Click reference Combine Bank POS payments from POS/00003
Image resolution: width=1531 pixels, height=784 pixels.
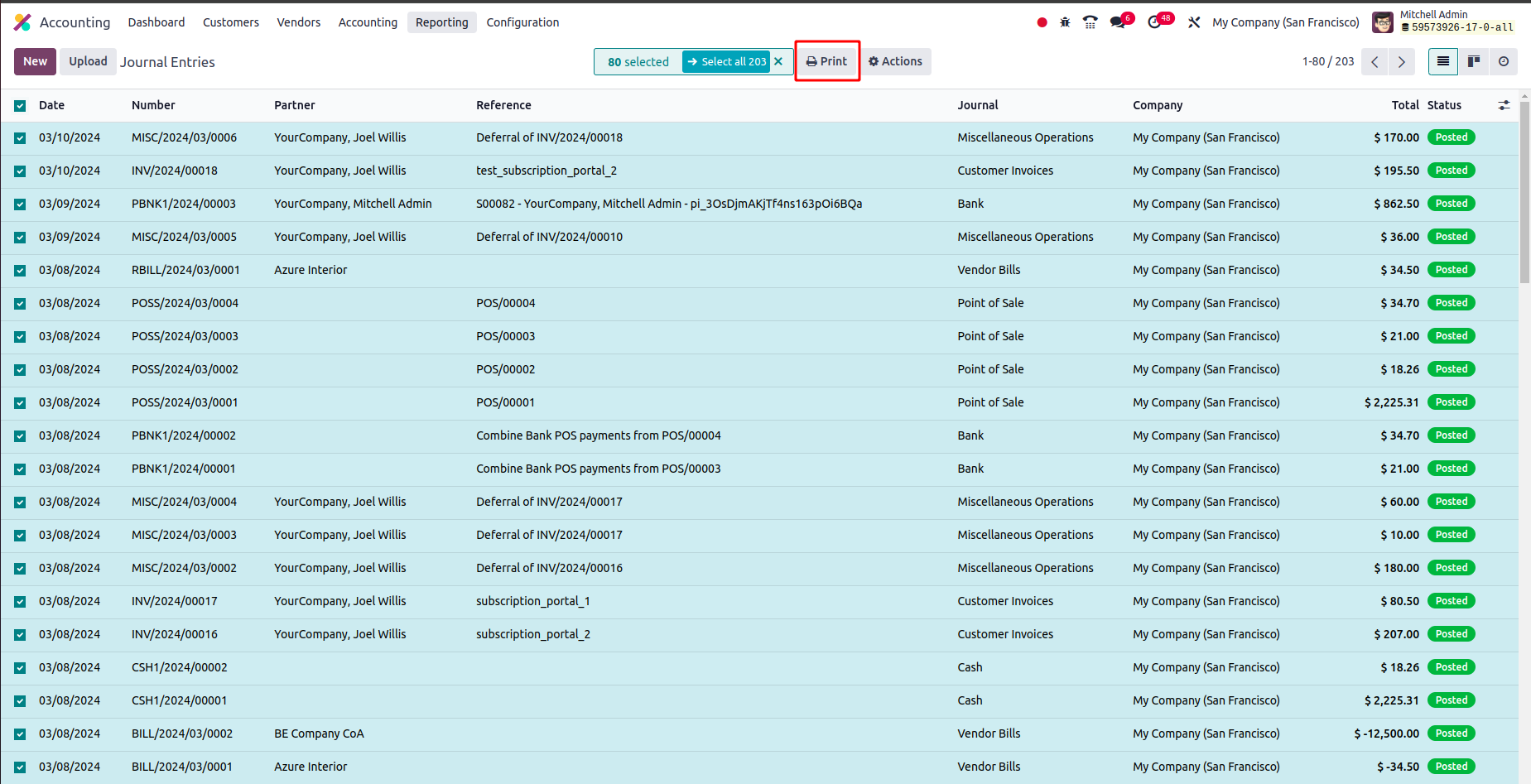click(x=598, y=469)
